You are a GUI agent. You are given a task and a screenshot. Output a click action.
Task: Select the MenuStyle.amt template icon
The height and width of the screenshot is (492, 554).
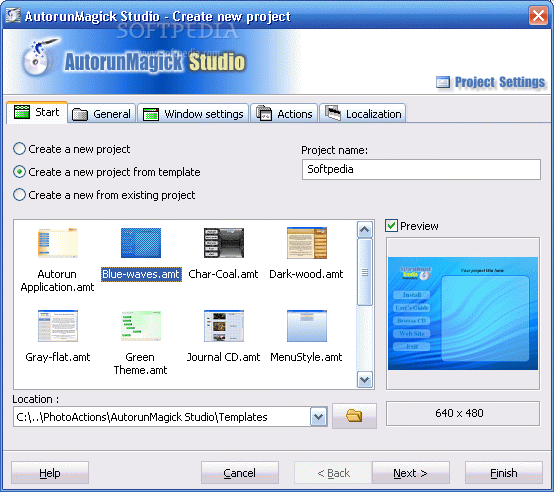pos(307,326)
